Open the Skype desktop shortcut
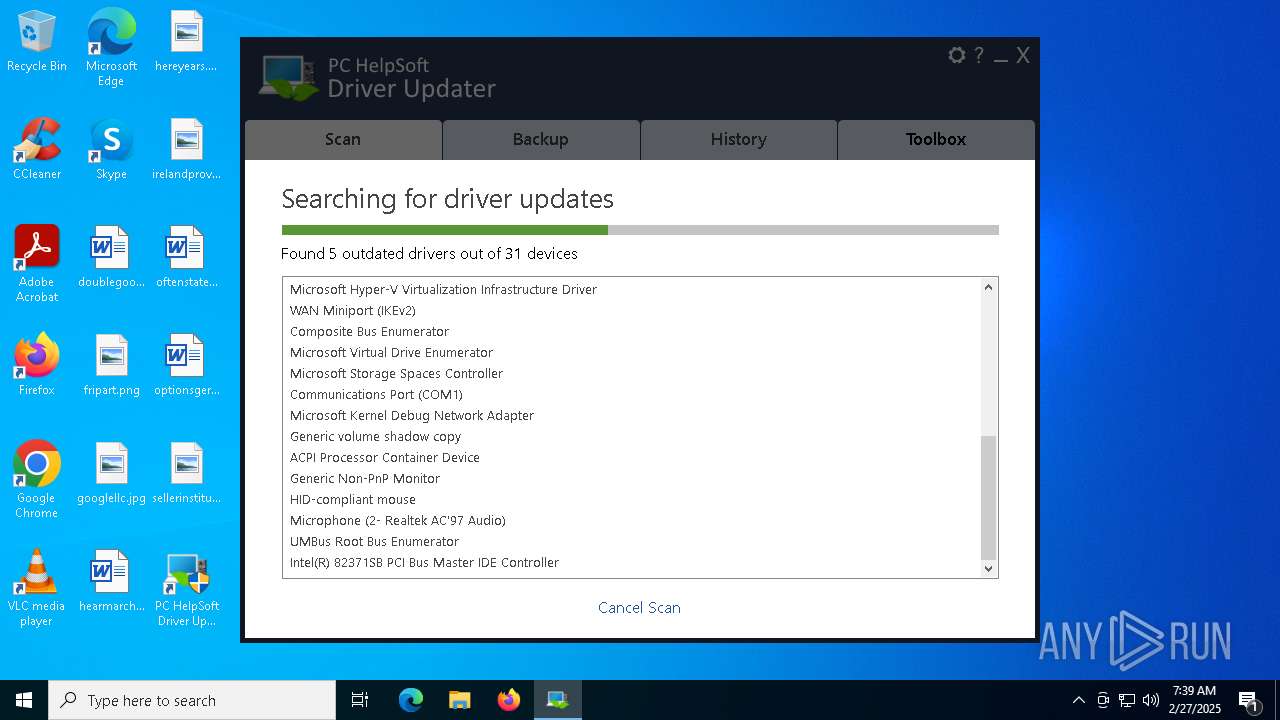1280x720 pixels. pos(111,150)
